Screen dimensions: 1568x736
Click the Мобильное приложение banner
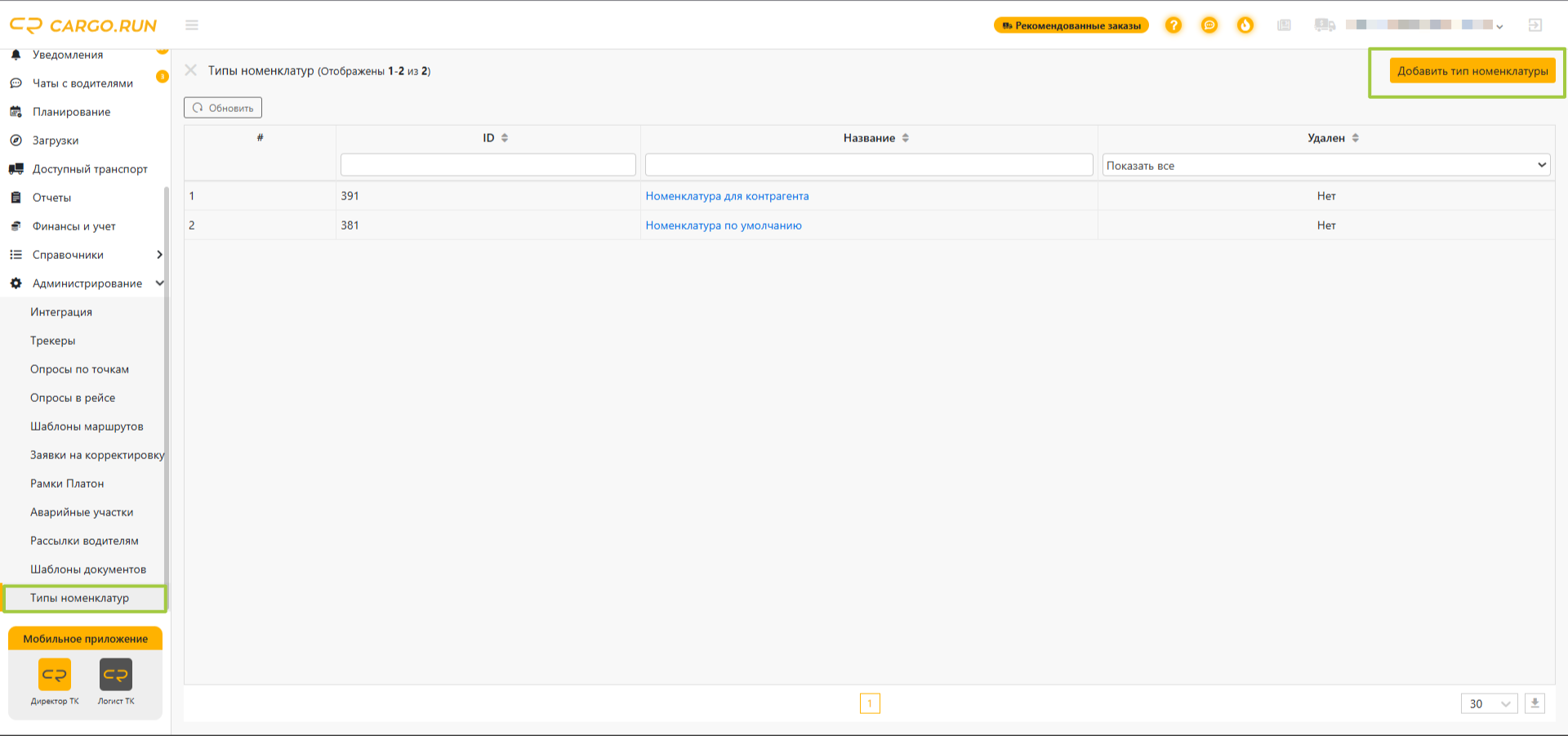[x=86, y=639]
